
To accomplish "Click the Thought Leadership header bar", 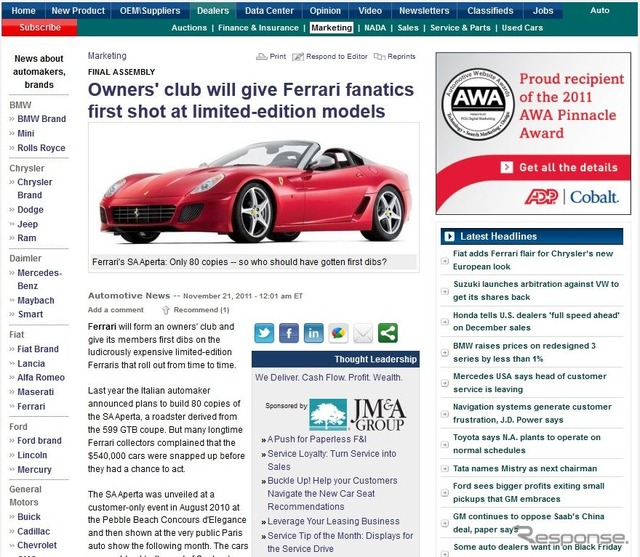I will tap(336, 359).
